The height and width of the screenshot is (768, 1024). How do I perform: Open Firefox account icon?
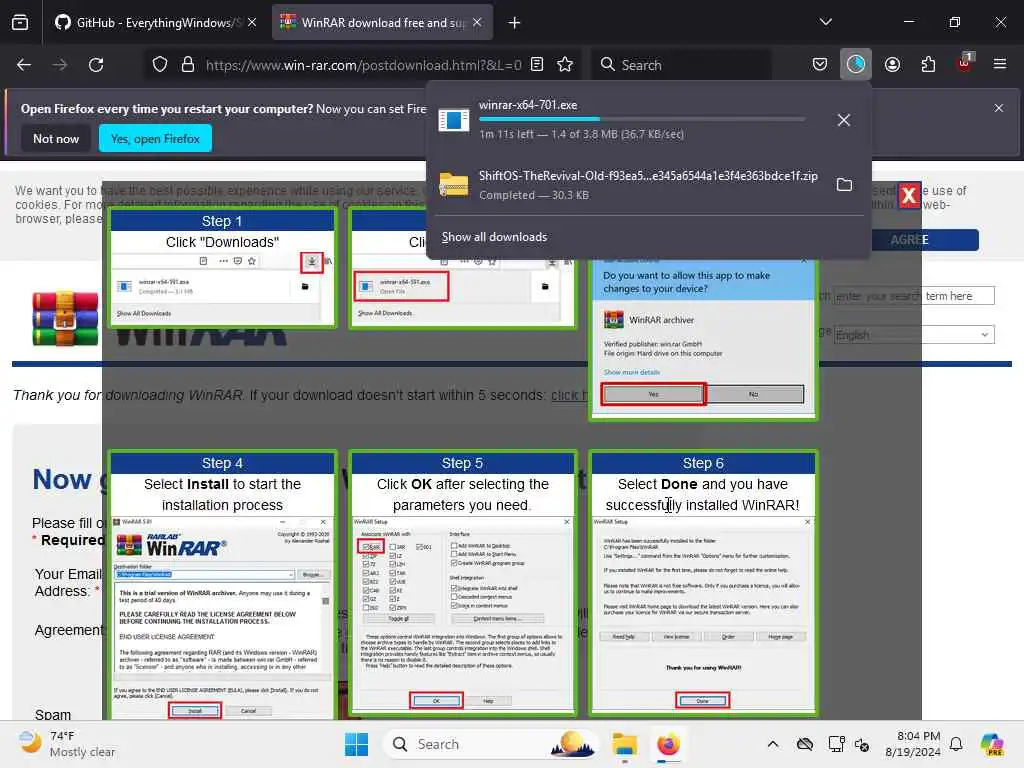pos(892,65)
